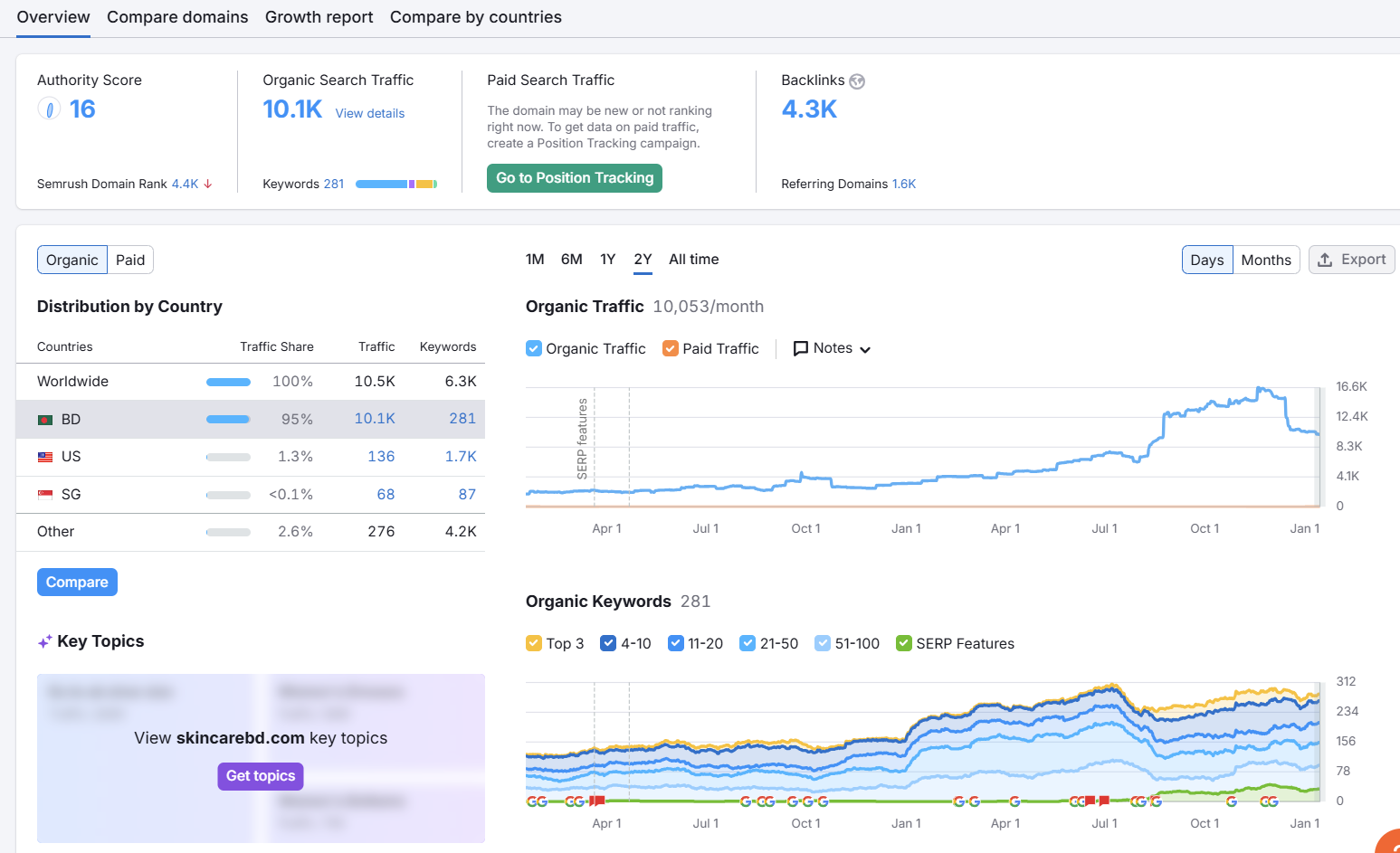Toggle the 4-10 positions checkbox

pyautogui.click(x=608, y=643)
